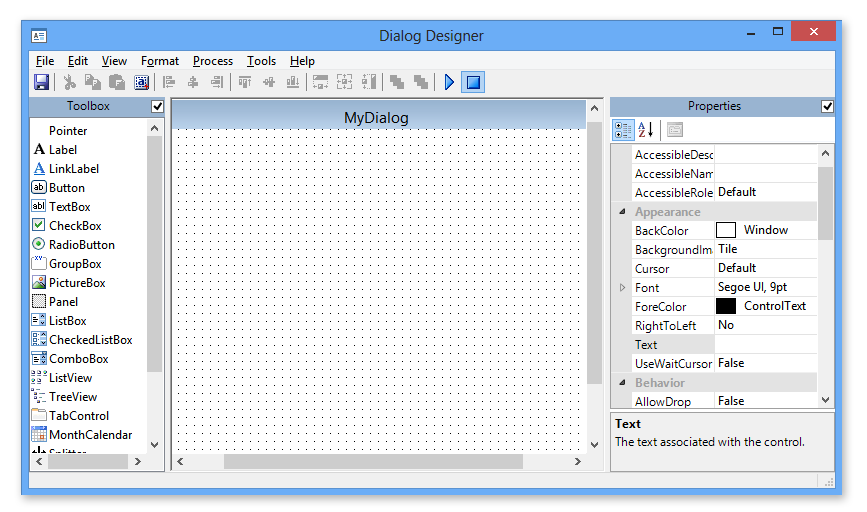This screenshot has width=867, height=512.
Task: Click the ForeColor black color swatch
Action: click(726, 307)
